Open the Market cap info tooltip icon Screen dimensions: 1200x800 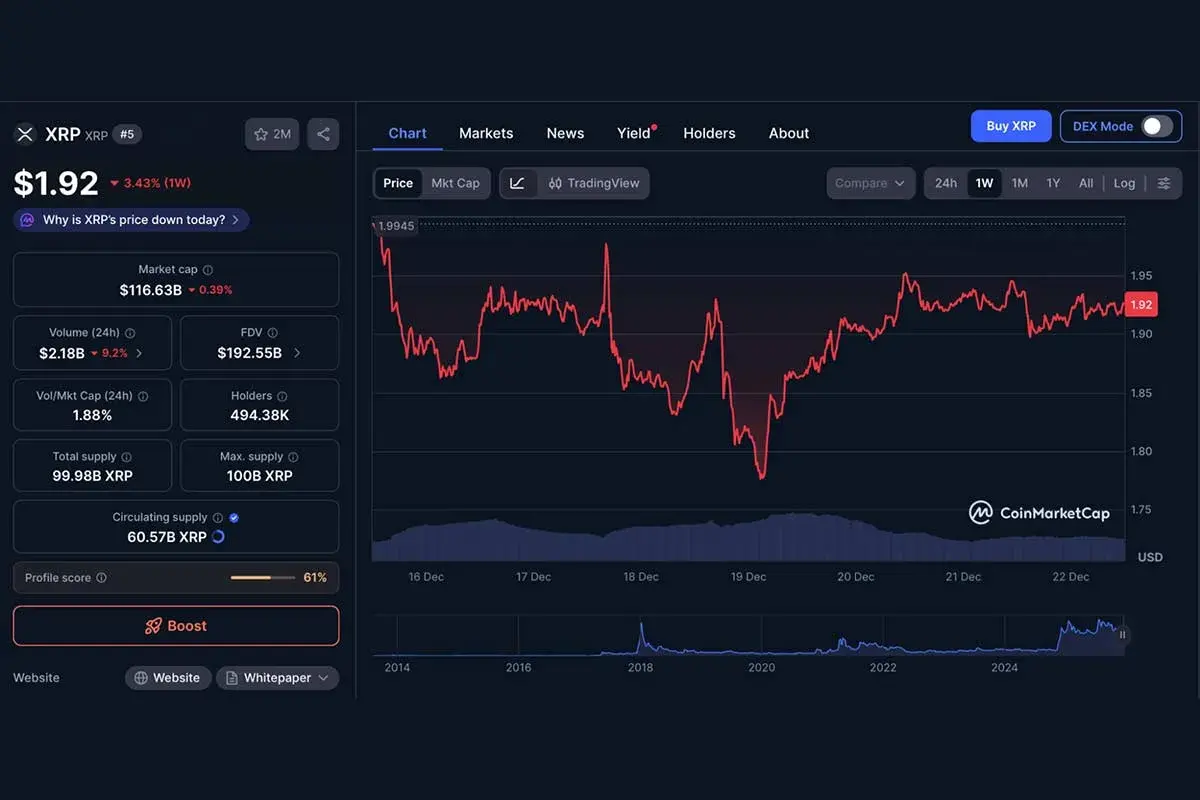[x=207, y=269]
